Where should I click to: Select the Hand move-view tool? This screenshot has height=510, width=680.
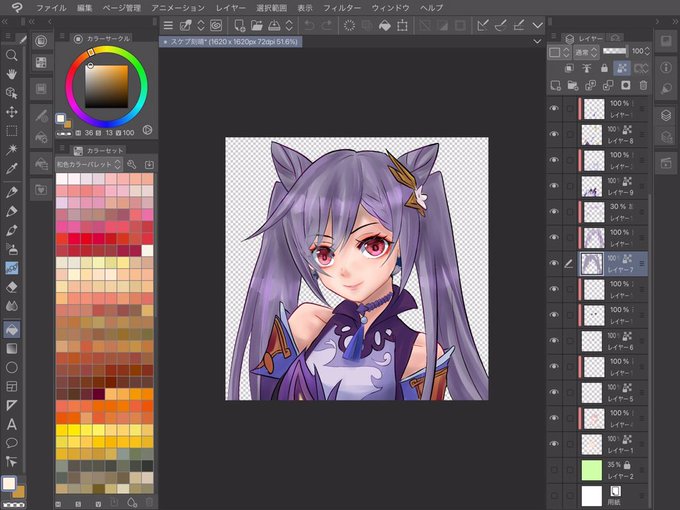[12, 74]
